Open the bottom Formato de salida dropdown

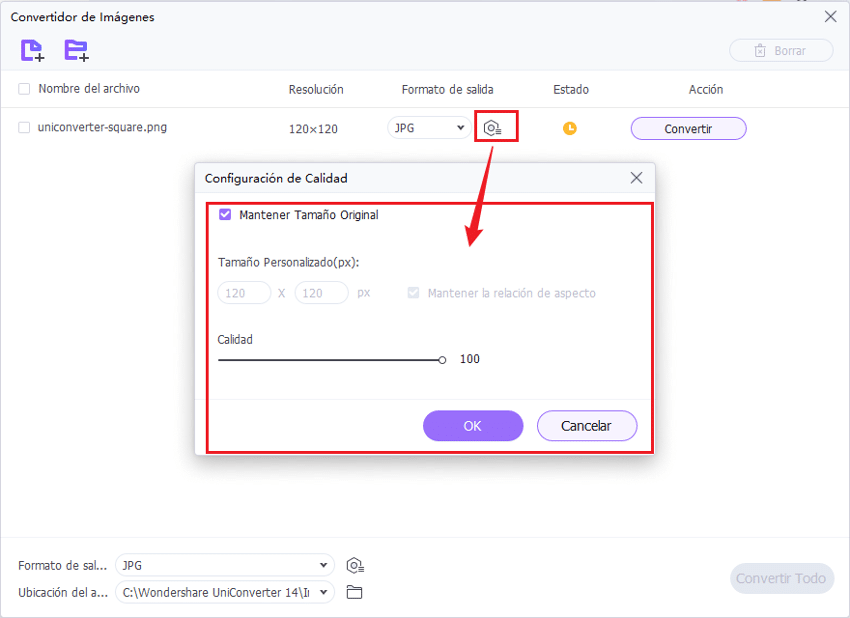[x=223, y=565]
